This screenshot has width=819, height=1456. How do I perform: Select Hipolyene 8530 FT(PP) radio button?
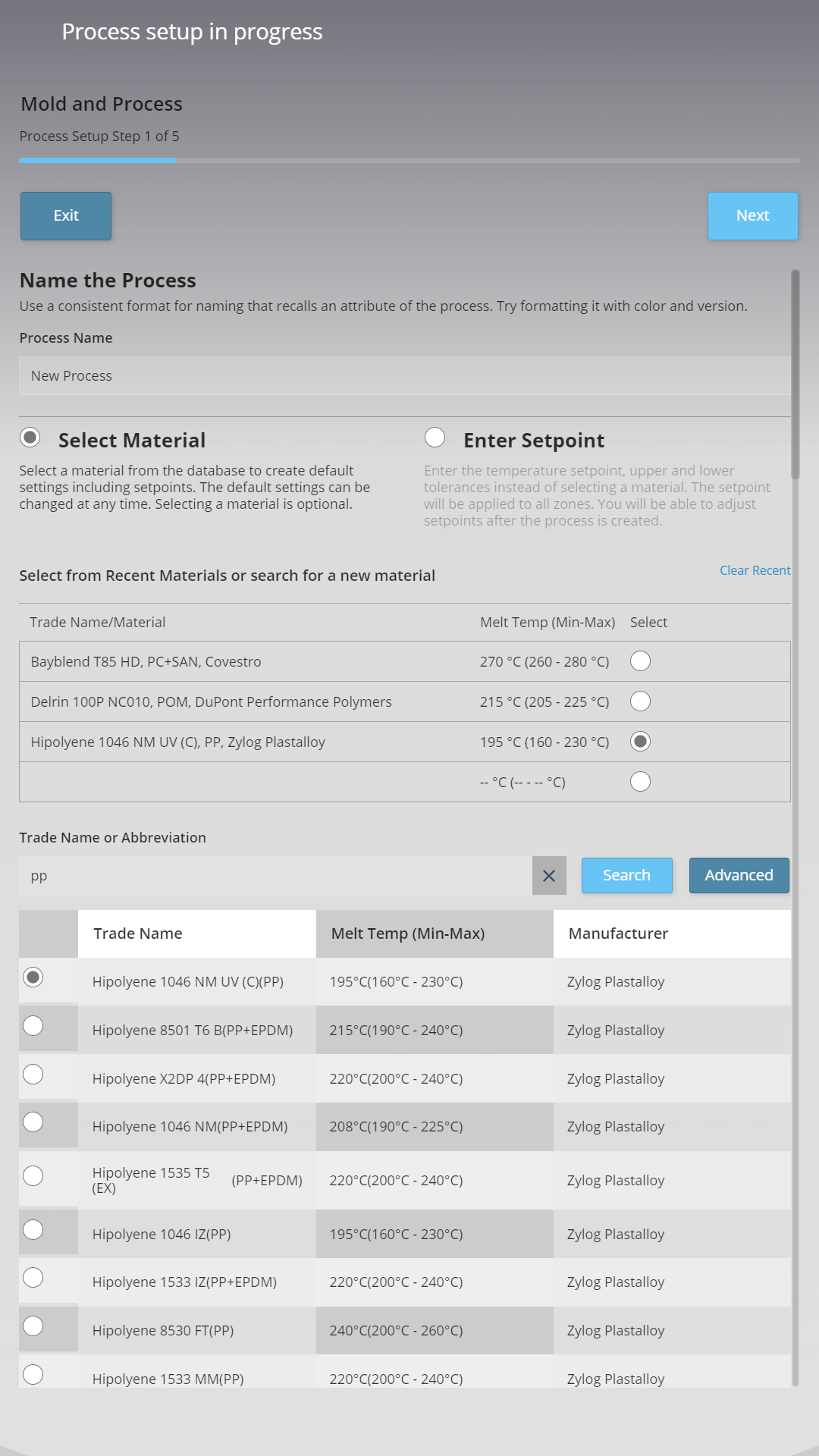pyautogui.click(x=33, y=1326)
